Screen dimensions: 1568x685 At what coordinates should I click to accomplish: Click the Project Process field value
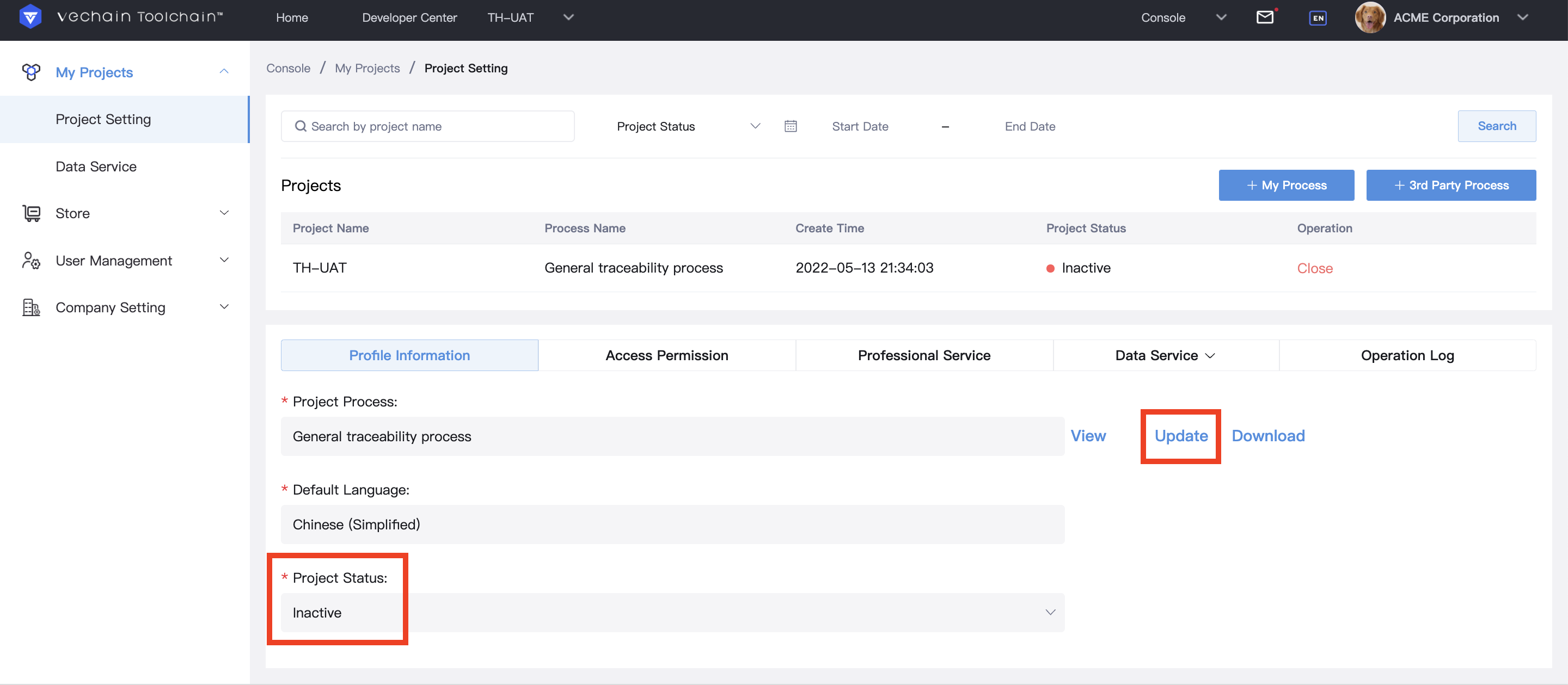[x=672, y=436]
